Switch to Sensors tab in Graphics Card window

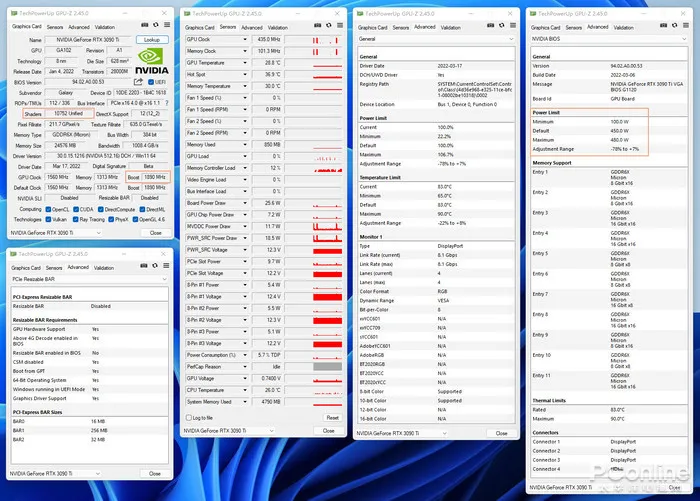[x=55, y=27]
